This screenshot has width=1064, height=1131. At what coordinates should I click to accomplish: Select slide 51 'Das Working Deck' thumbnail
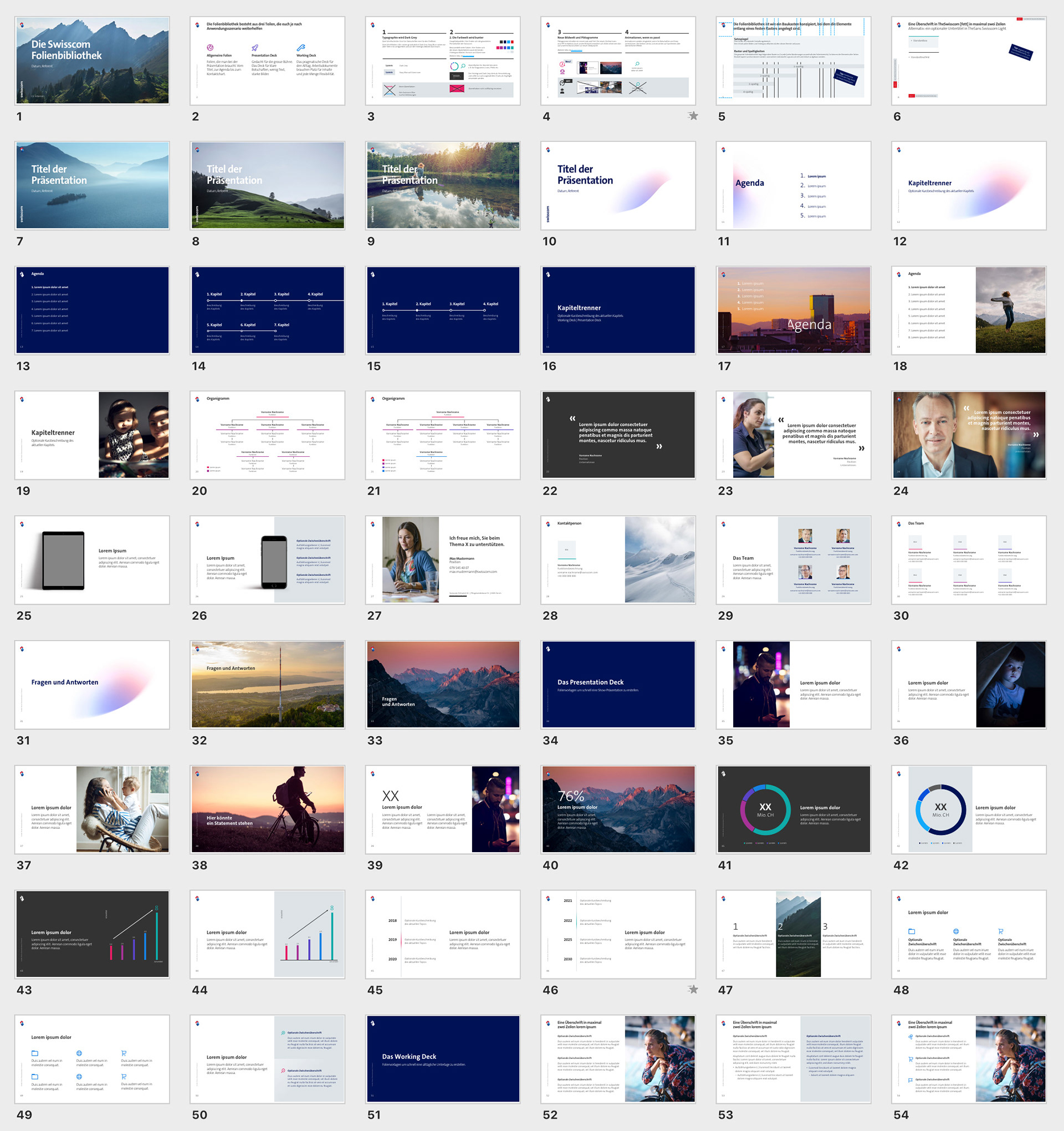point(442,1059)
